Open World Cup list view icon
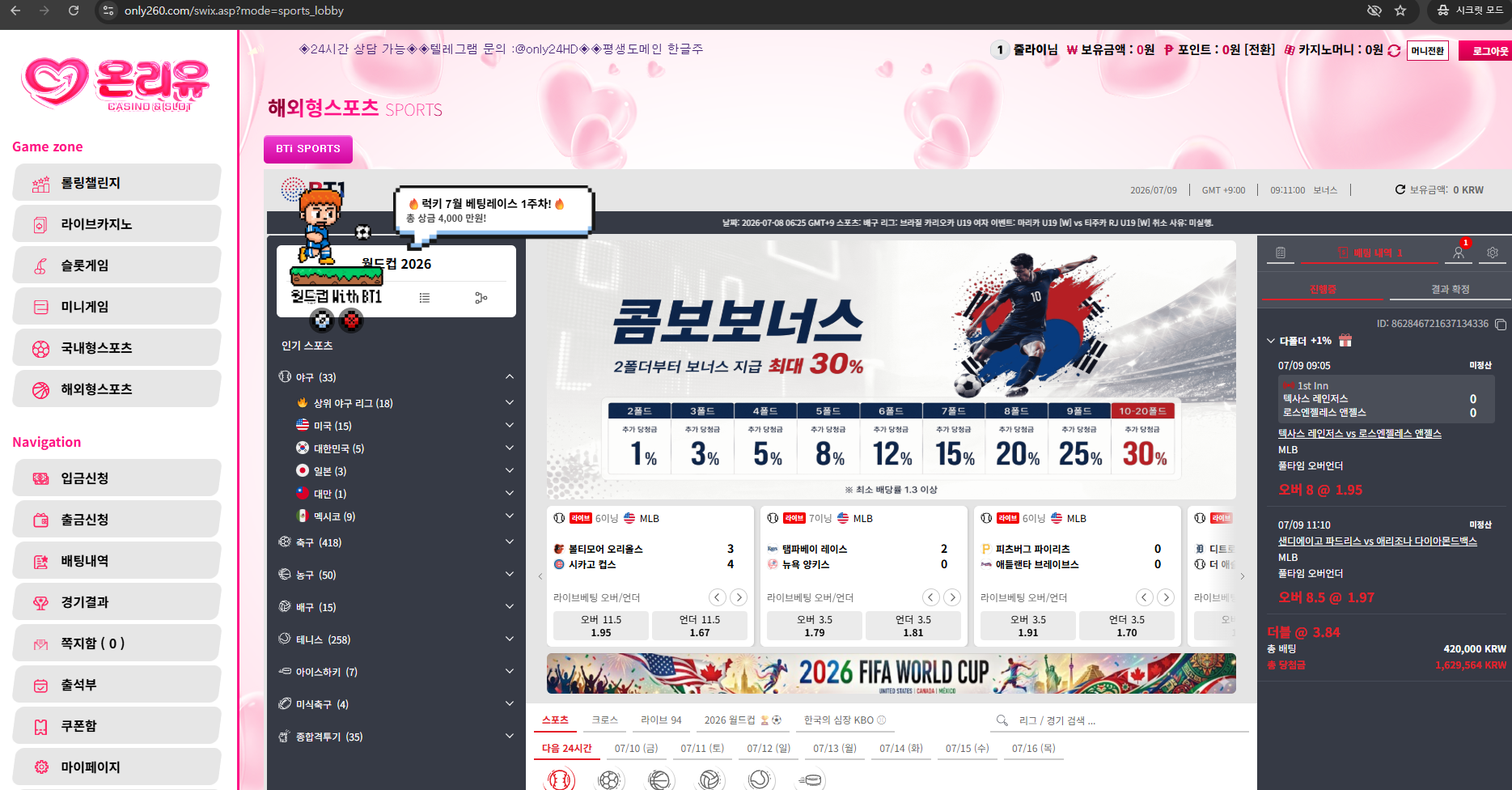Screen dimensions: 1512x790 point(425,298)
